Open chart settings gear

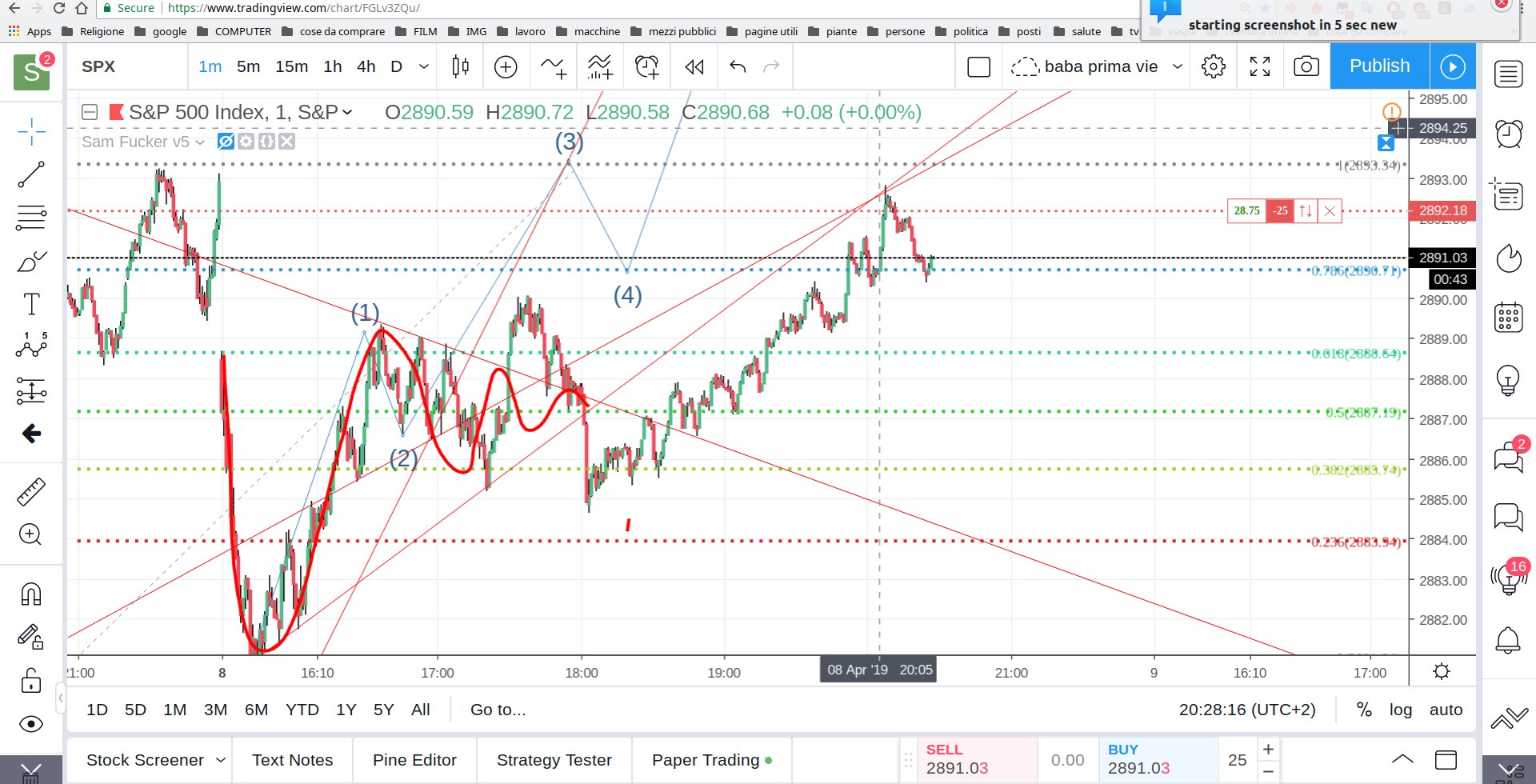click(x=1214, y=66)
